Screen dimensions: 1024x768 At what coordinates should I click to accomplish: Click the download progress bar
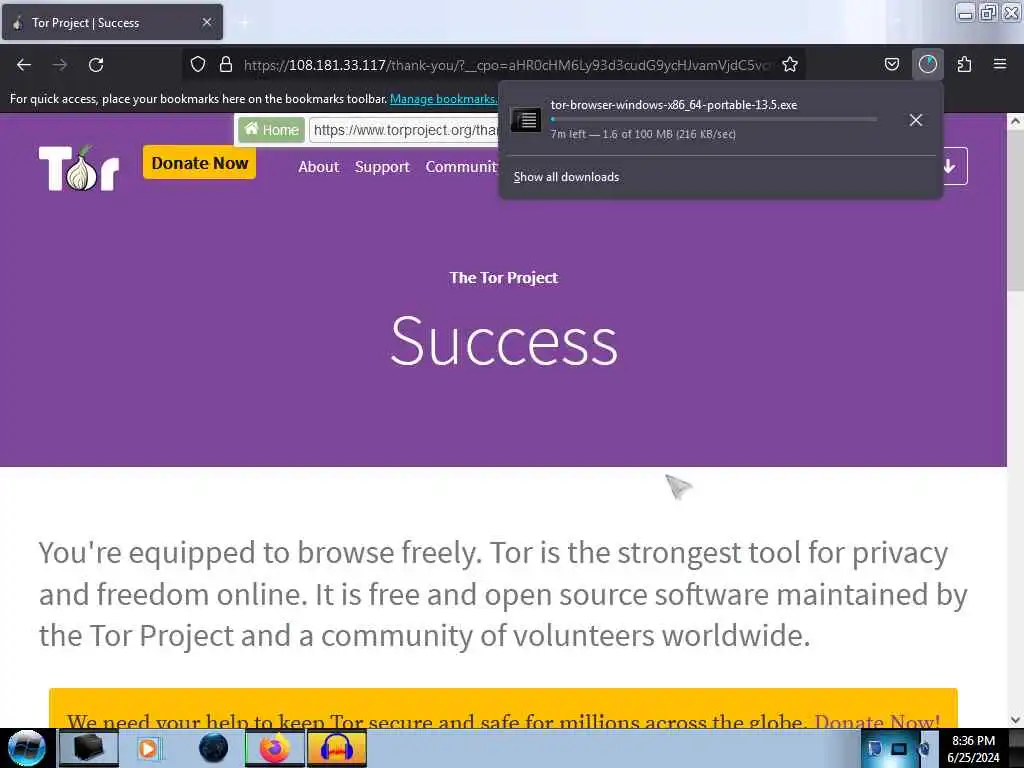[714, 119]
